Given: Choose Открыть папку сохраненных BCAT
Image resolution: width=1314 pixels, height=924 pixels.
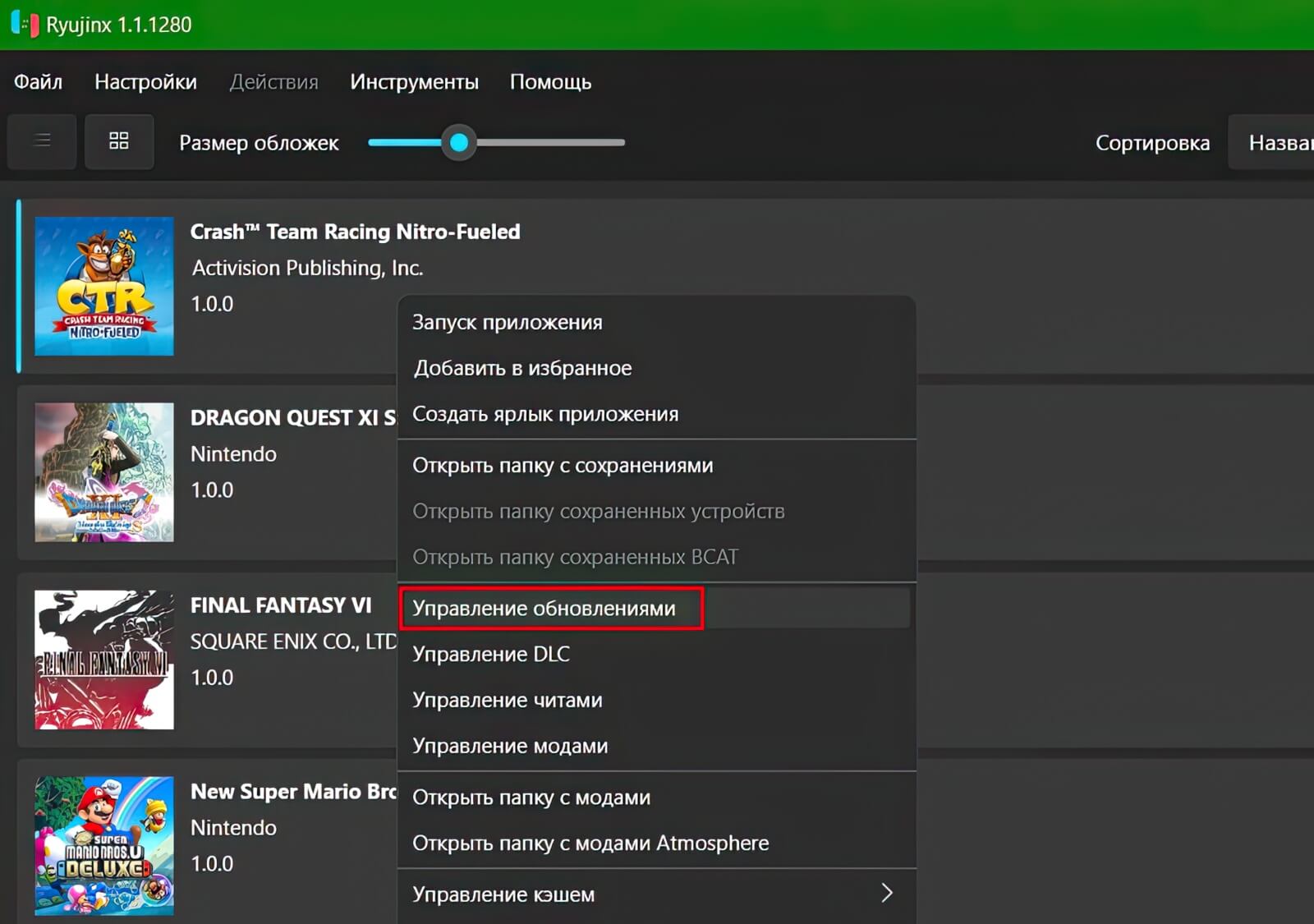Looking at the screenshot, I should (x=656, y=557).
